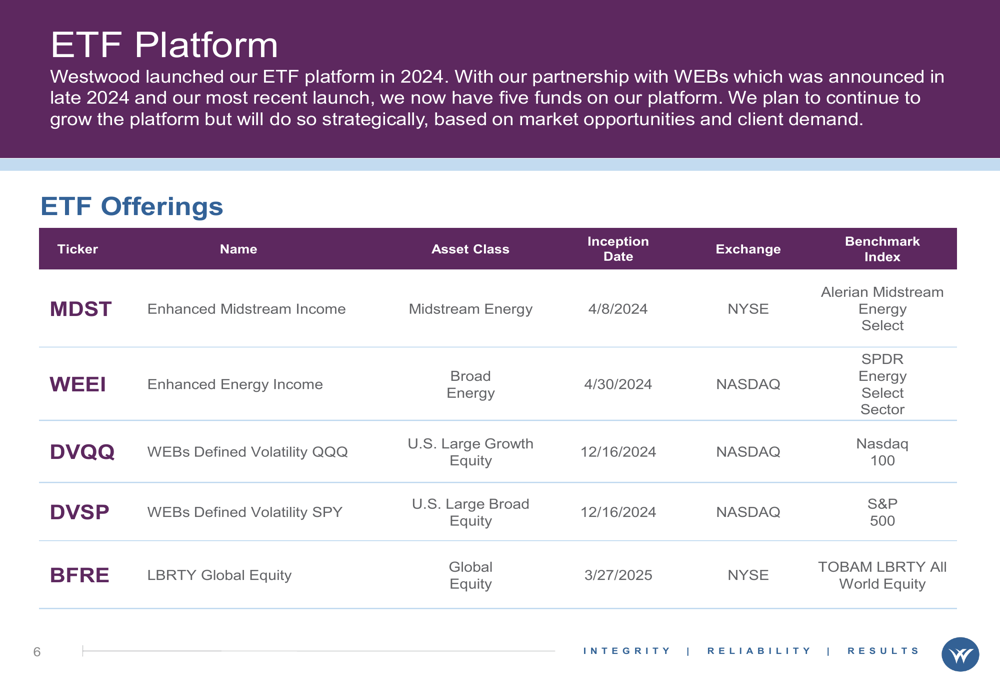The height and width of the screenshot is (685, 1000).
Task: Select the DVQQ ticker
Action: pyautogui.click(x=82, y=452)
